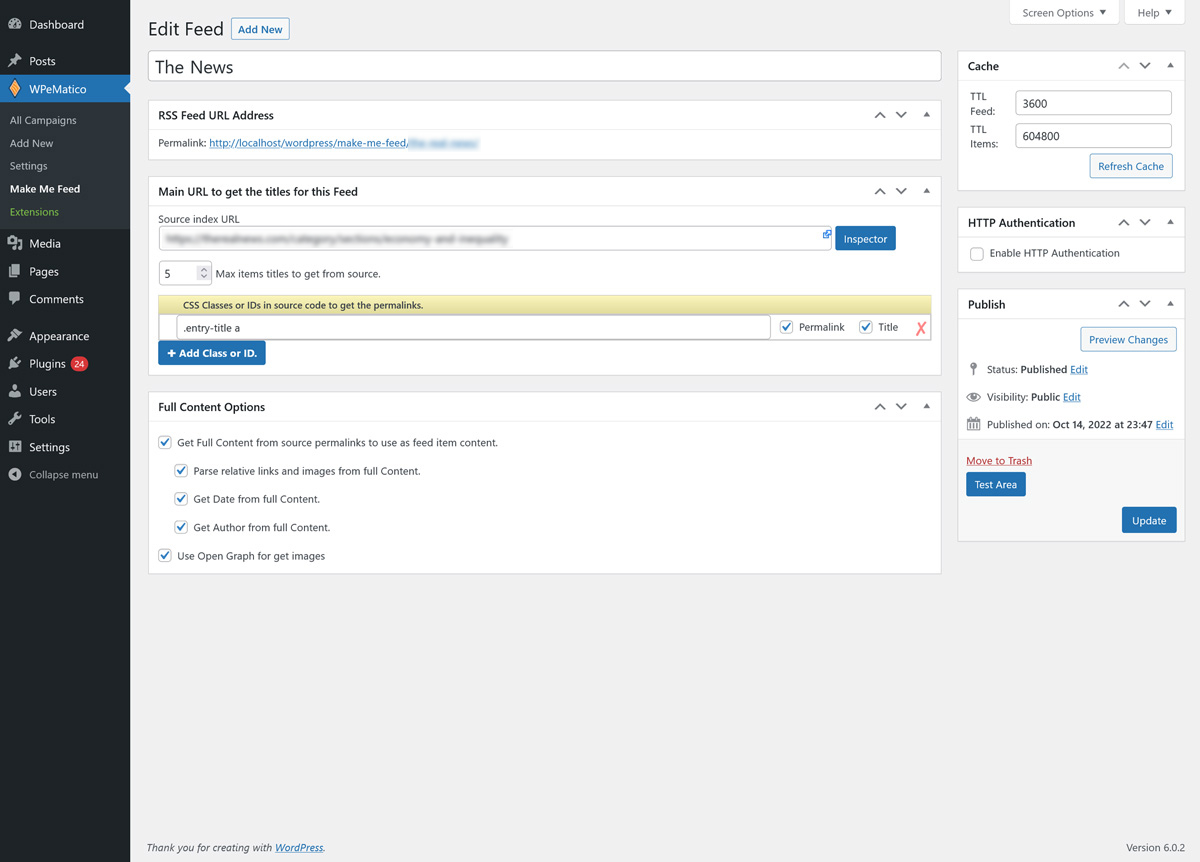
Task: Move RSS Feed URL Address box up
Action: (x=880, y=115)
